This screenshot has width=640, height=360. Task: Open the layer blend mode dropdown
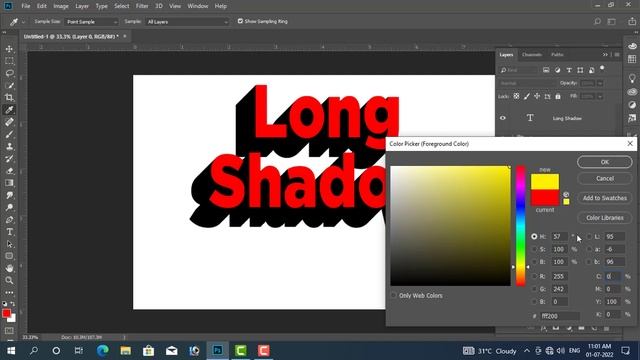527,83
